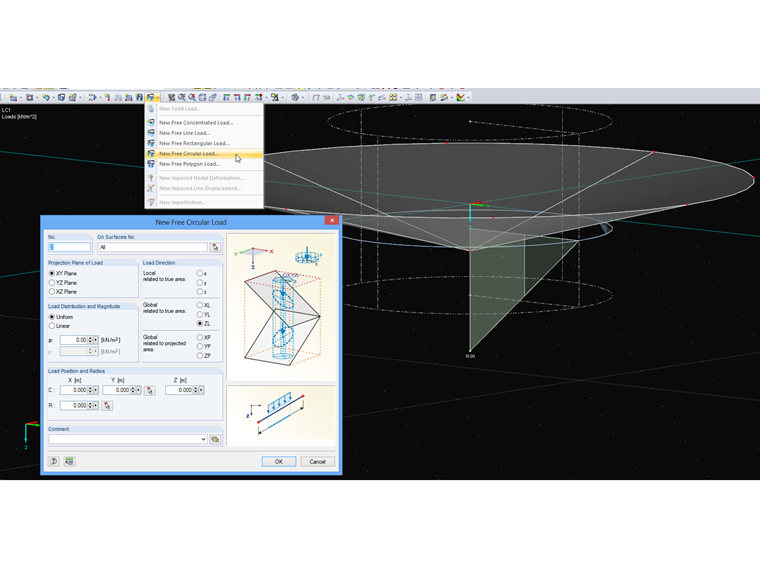Open the Comment combo box dropdown

[x=204, y=439]
